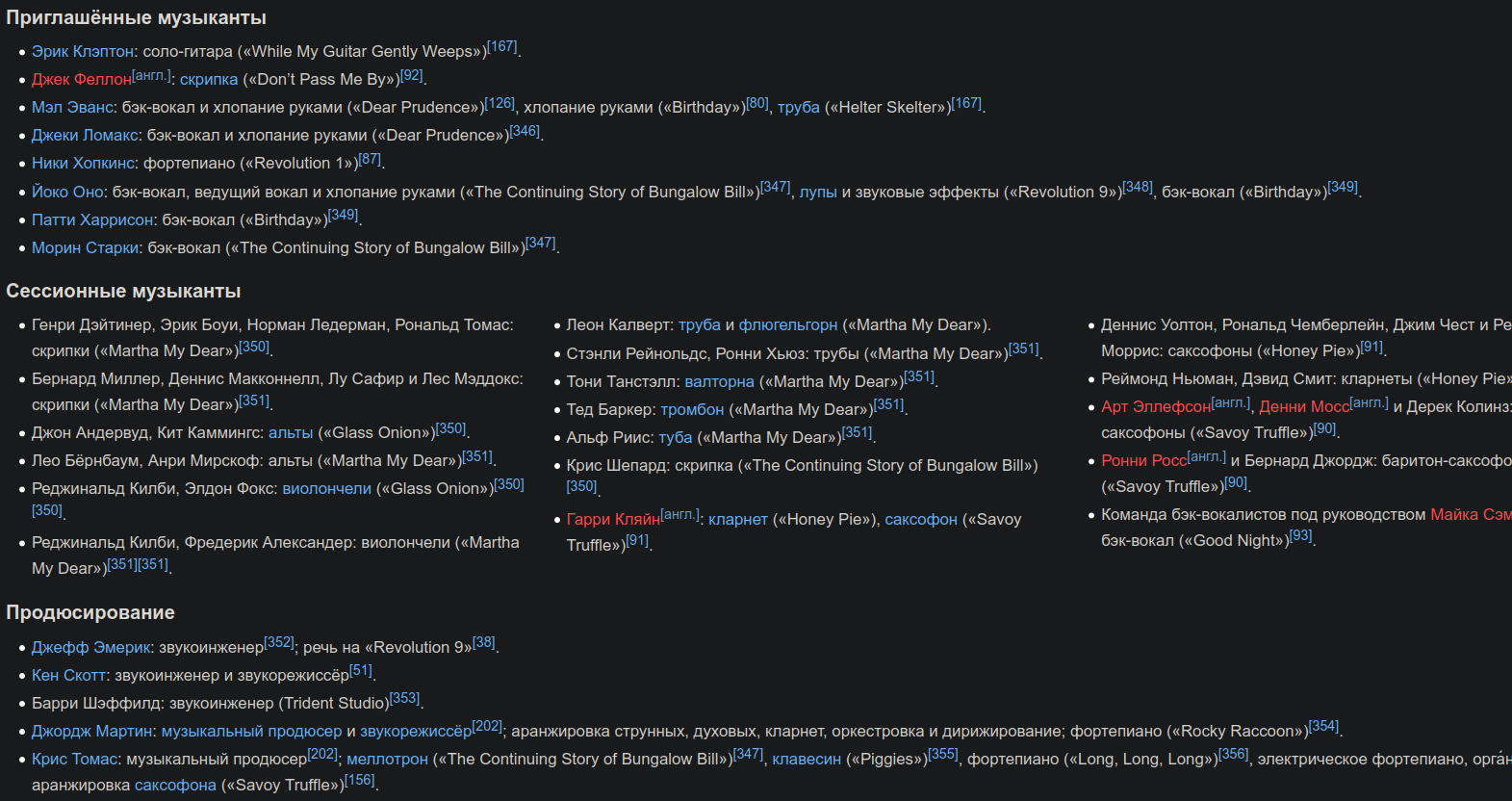1512x801 pixels.
Task: Open footnote [354] after Rocky Raccoon
Action: (1324, 727)
